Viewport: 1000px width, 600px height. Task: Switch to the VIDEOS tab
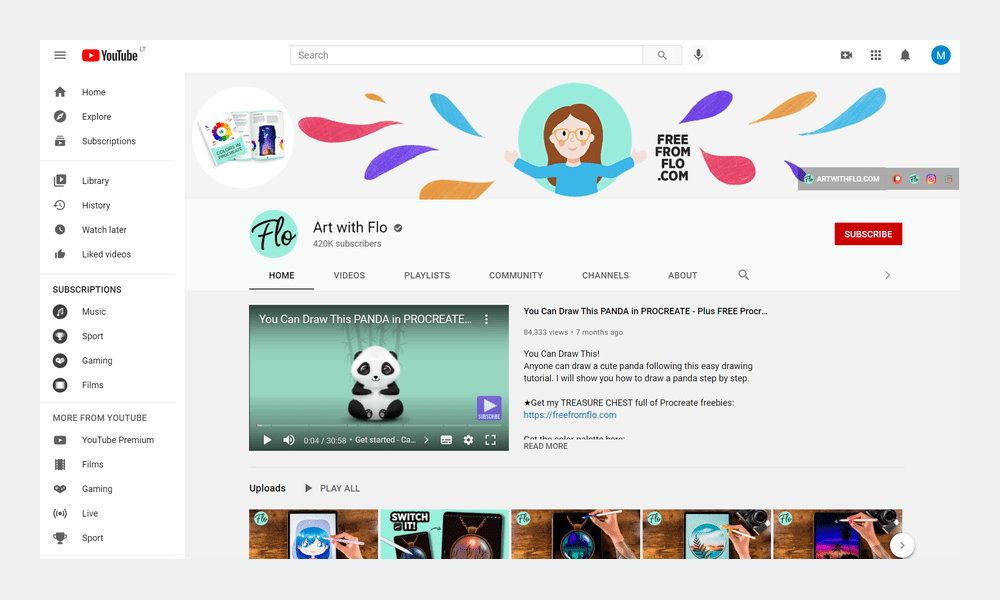(x=349, y=275)
